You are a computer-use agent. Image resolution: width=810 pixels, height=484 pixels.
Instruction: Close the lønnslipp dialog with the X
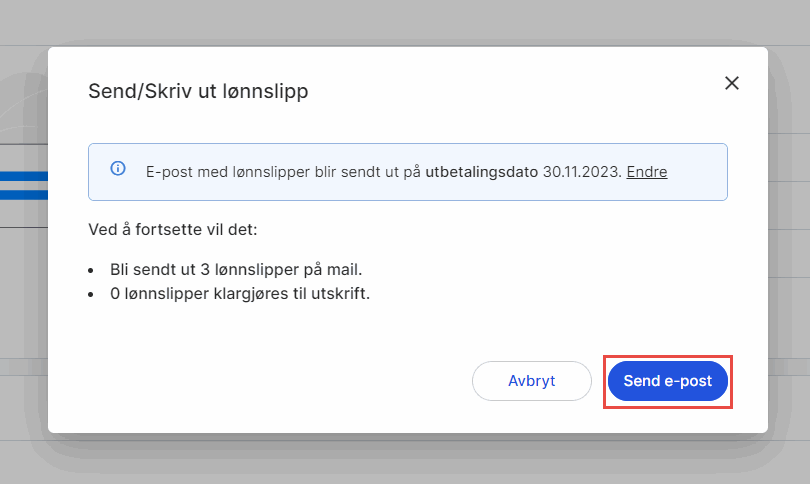732,83
